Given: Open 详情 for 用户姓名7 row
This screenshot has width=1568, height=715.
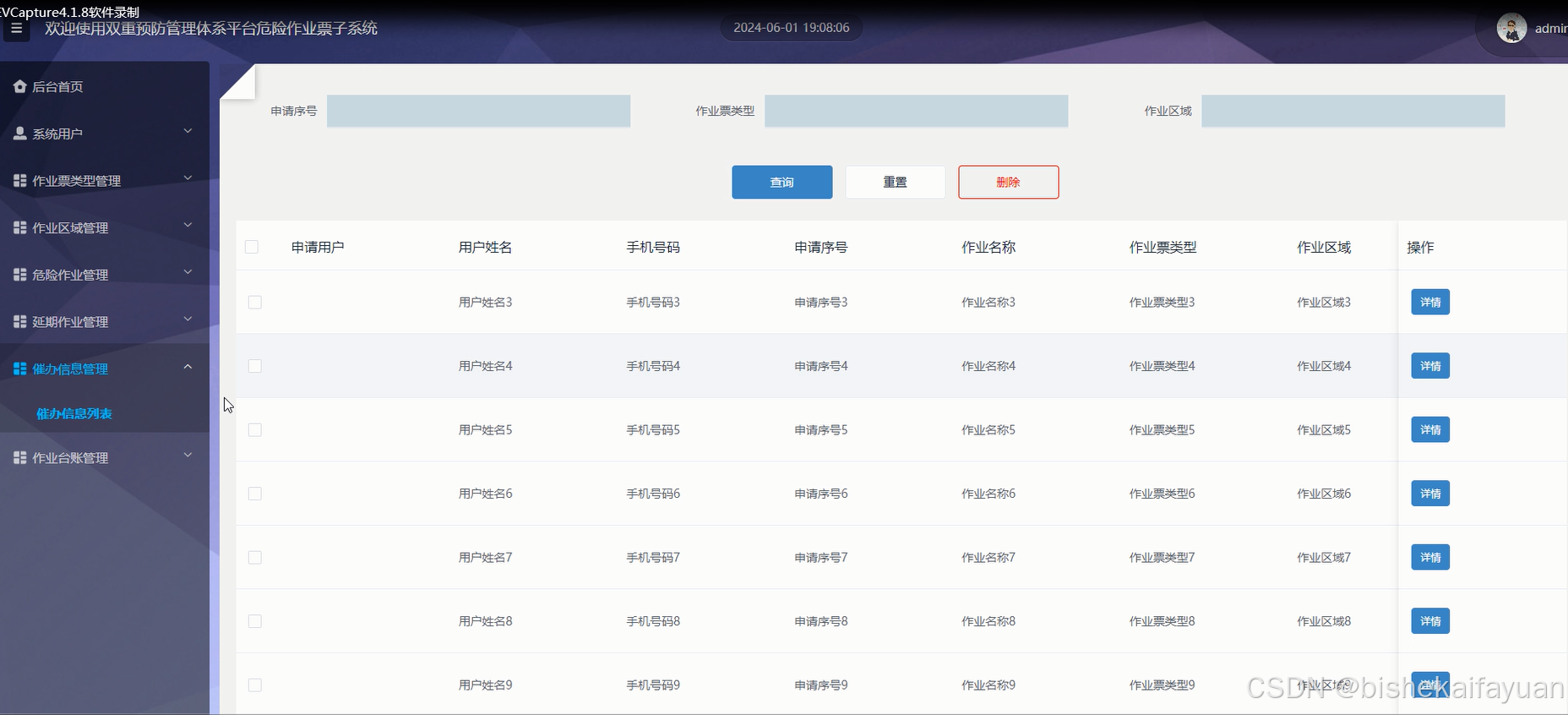Looking at the screenshot, I should (1430, 557).
